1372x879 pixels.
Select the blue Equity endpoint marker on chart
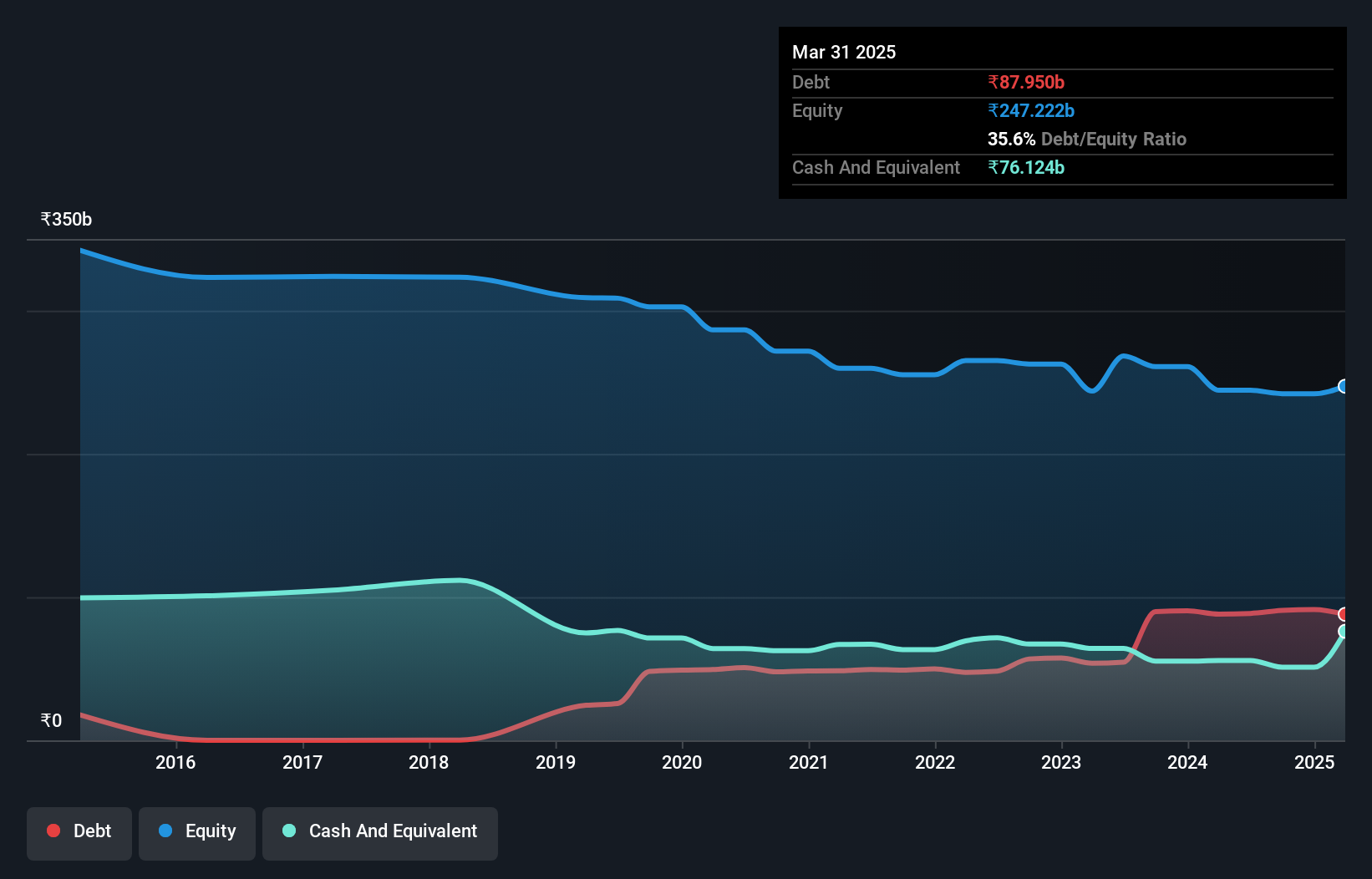click(1344, 386)
